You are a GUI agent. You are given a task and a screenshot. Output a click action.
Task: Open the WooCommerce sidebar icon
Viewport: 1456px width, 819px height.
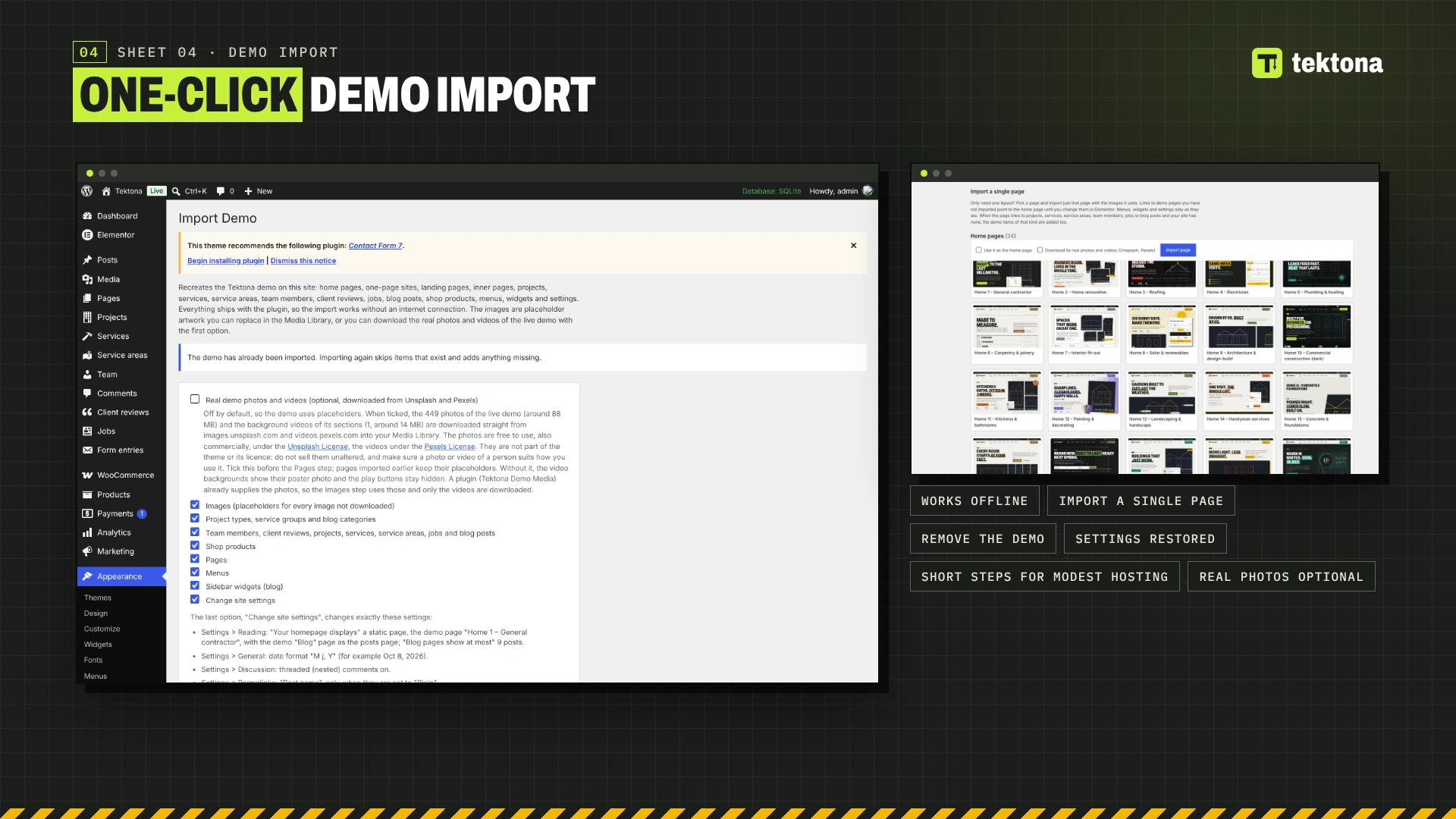tap(87, 475)
